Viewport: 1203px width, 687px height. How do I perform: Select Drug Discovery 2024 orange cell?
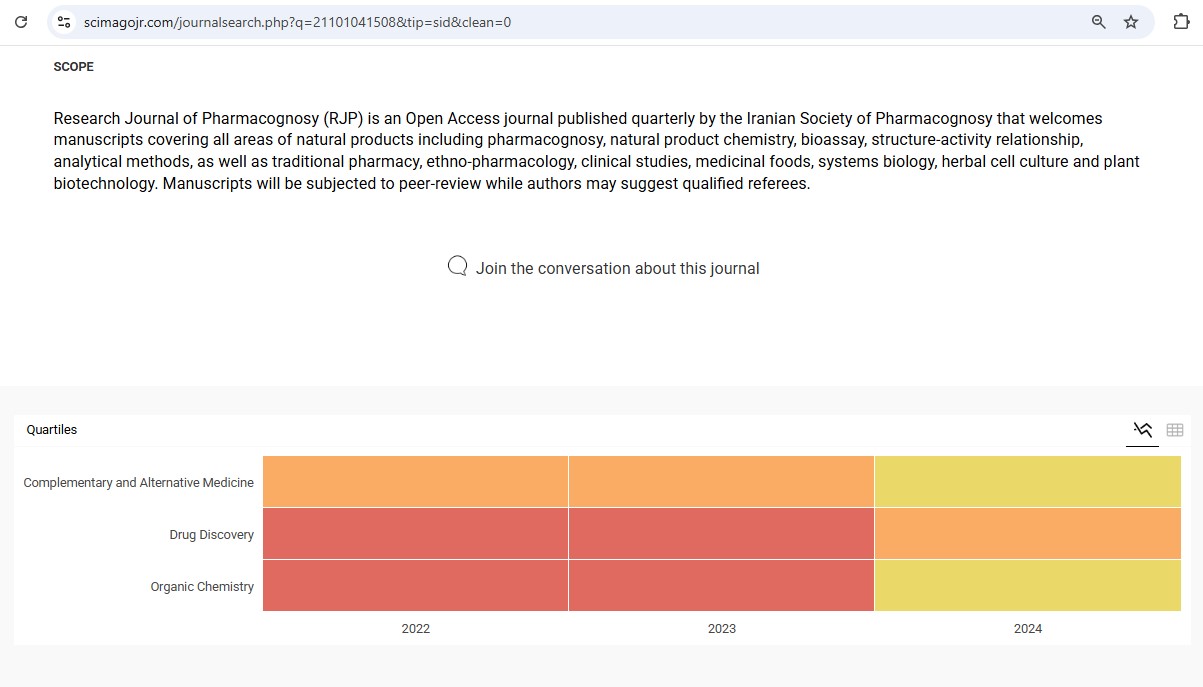[x=1027, y=533]
